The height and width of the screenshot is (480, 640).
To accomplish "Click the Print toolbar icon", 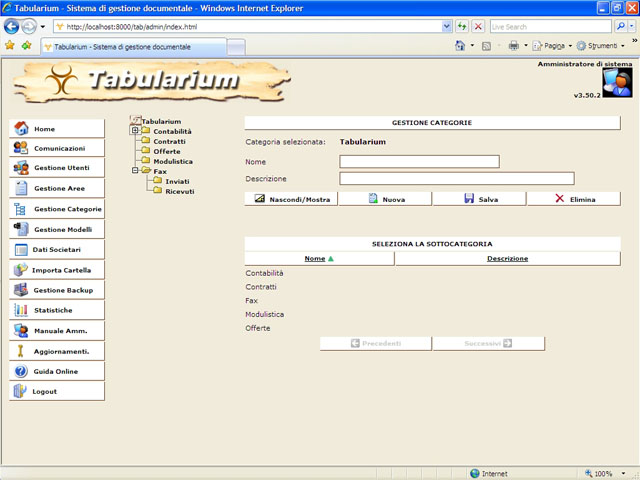I will 513,45.
